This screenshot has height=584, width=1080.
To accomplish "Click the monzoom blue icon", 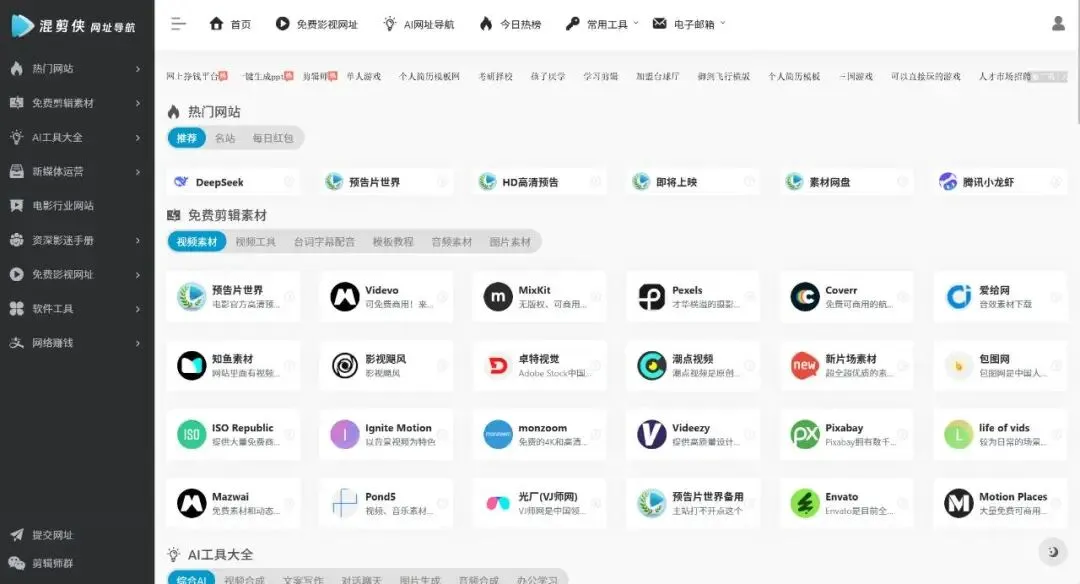I will (x=498, y=435).
